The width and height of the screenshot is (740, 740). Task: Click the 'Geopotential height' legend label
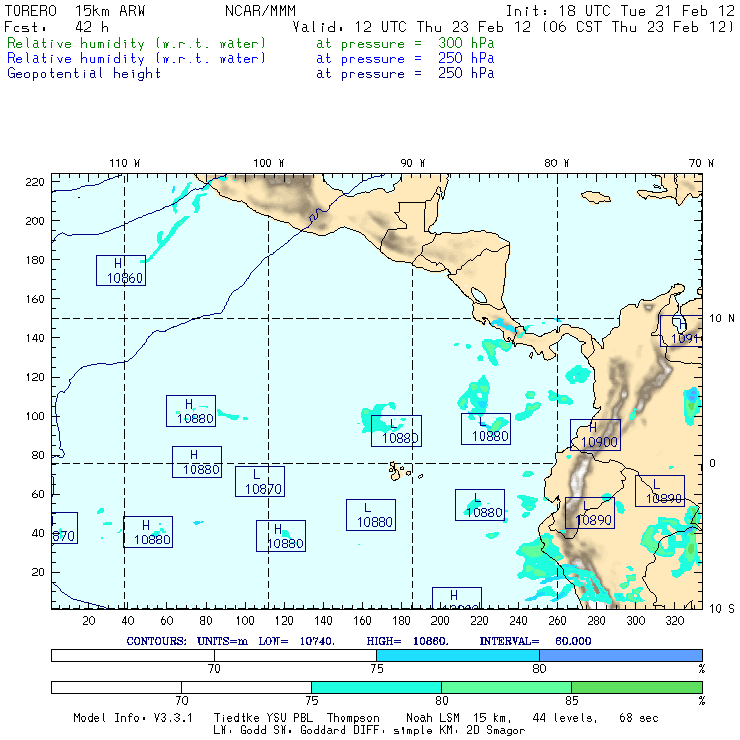[84, 74]
